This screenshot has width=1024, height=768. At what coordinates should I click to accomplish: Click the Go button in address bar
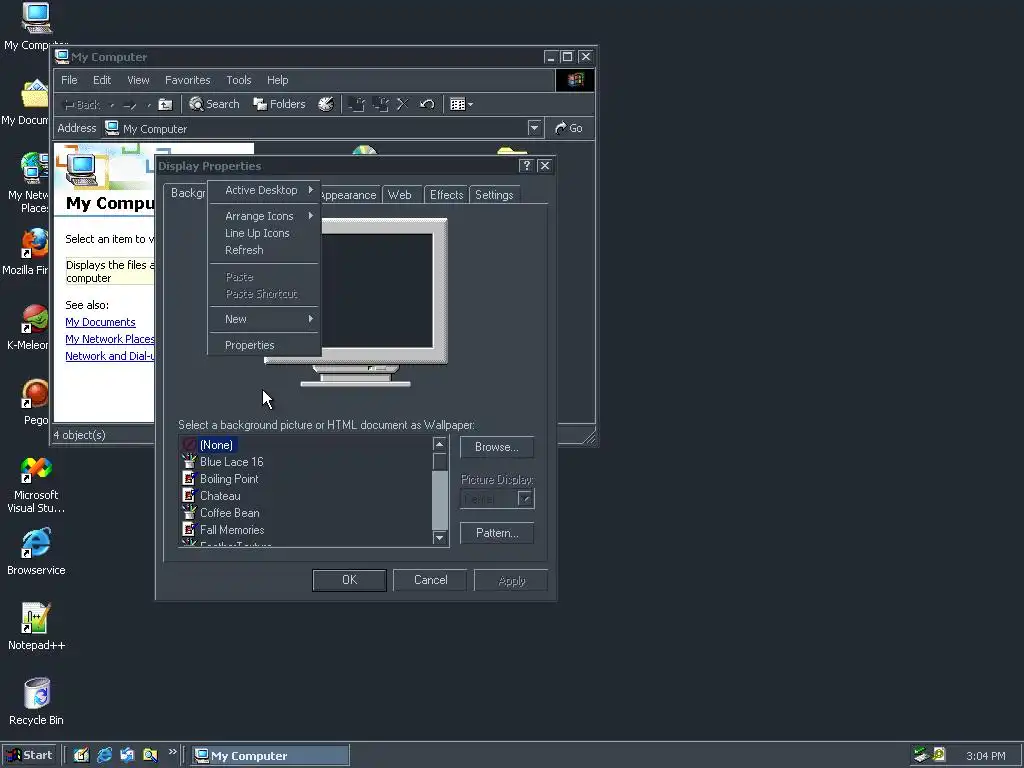tap(569, 128)
